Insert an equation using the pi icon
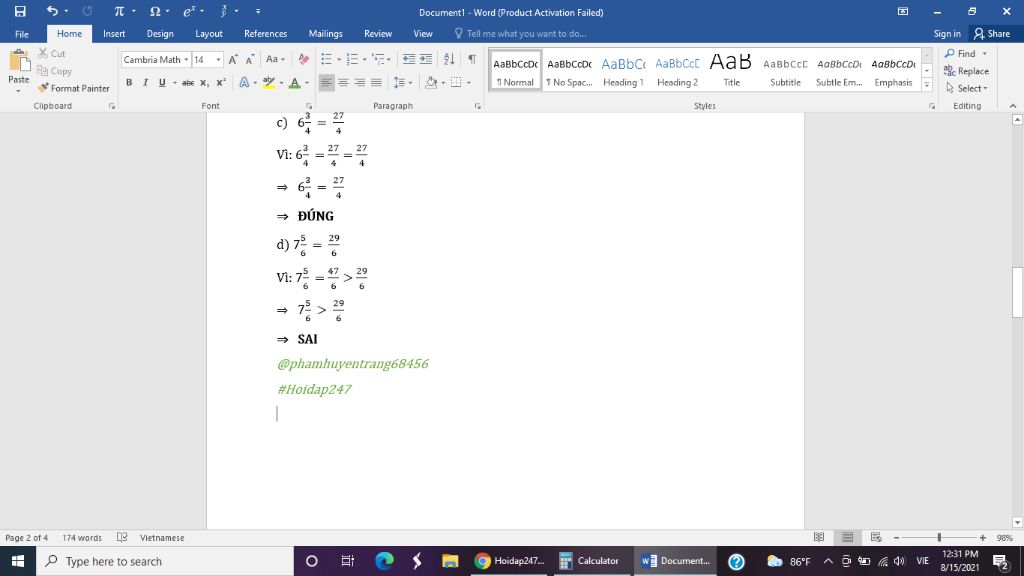The width and height of the screenshot is (1024, 576). pos(119,11)
